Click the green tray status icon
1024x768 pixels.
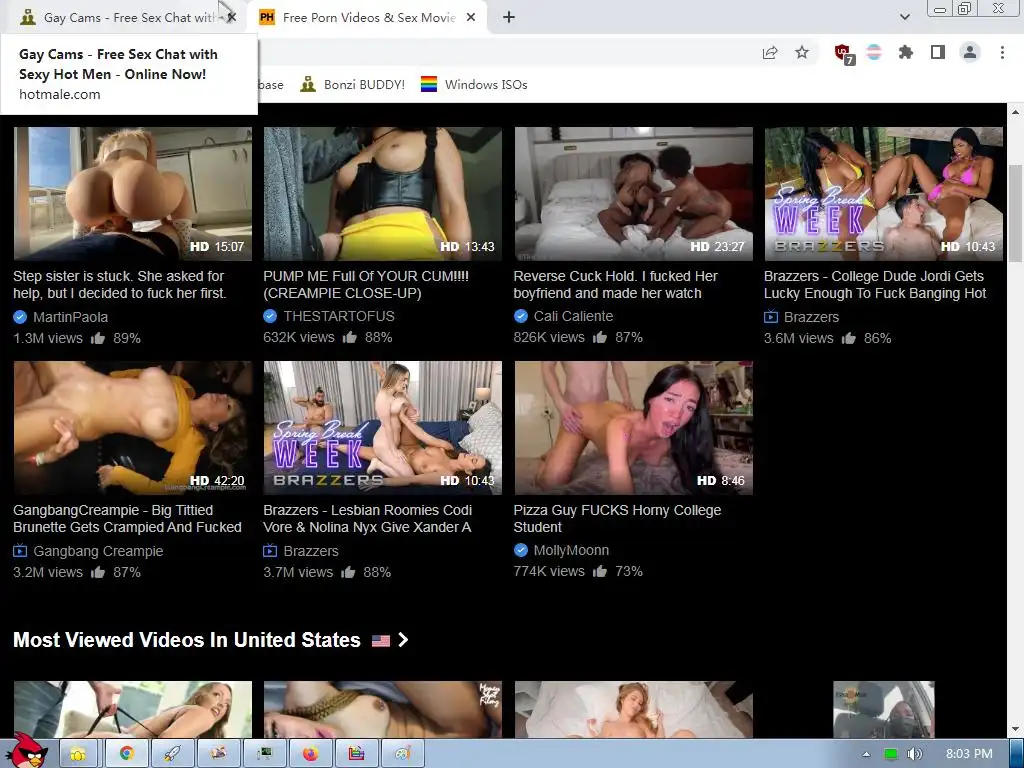click(890, 754)
